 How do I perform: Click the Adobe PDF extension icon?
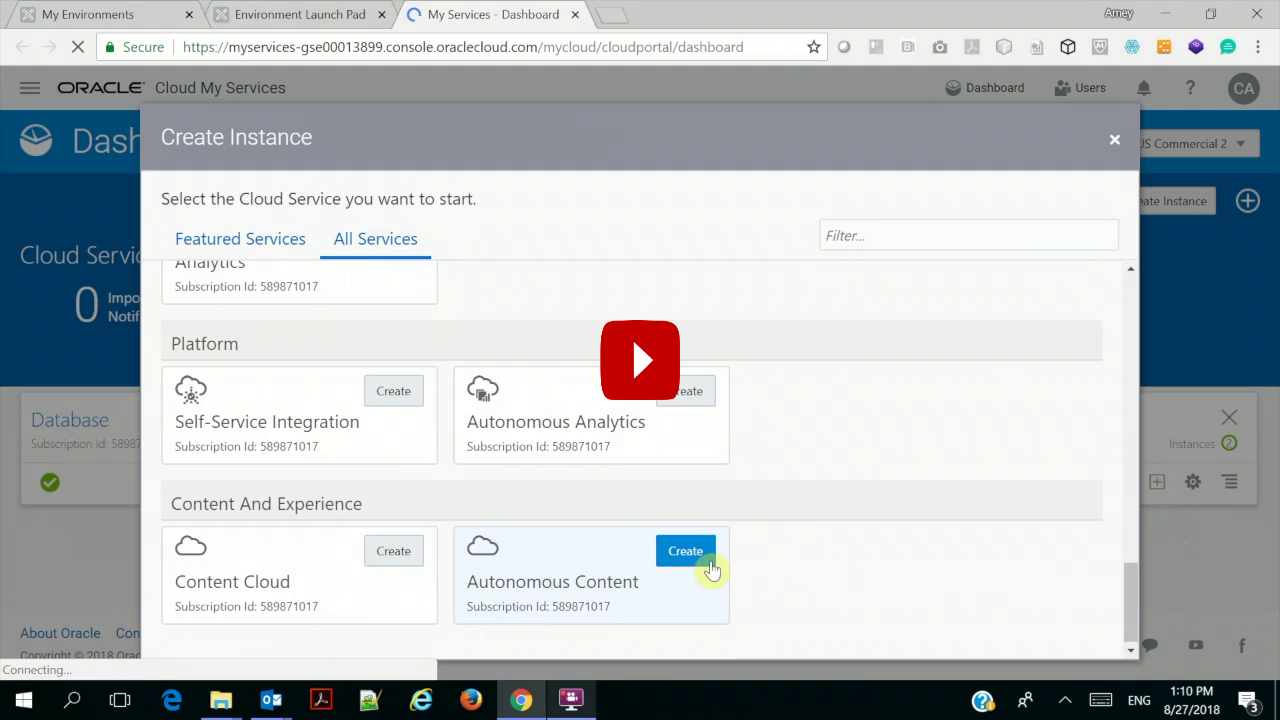(x=971, y=47)
